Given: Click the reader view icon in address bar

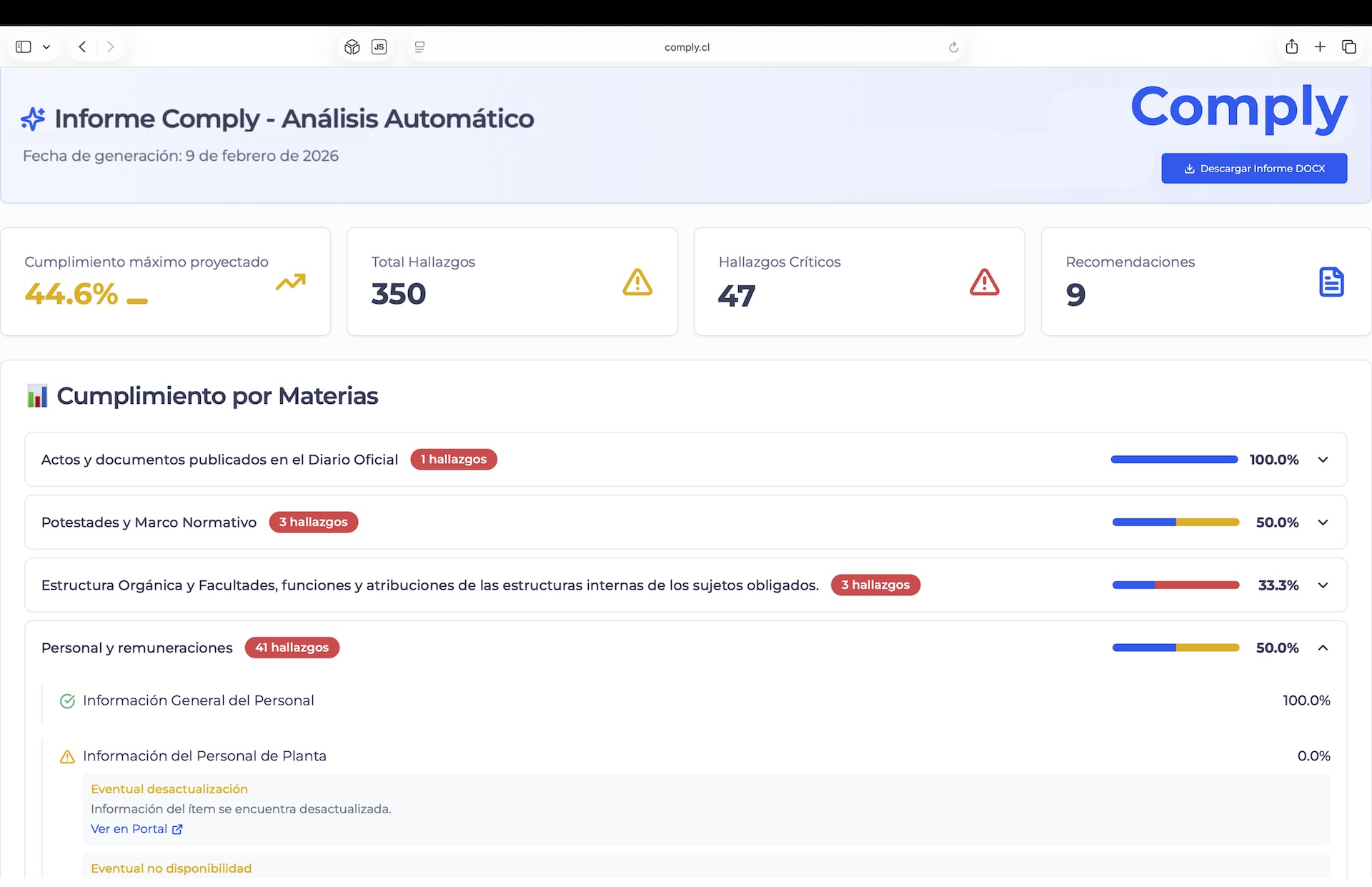Looking at the screenshot, I should tap(420, 47).
